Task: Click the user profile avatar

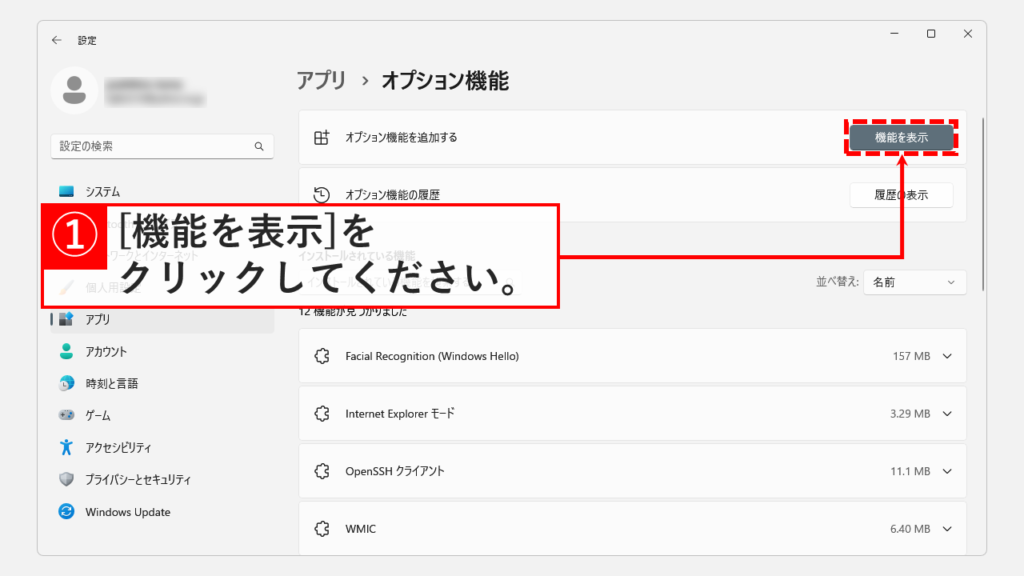Action: coord(74,91)
